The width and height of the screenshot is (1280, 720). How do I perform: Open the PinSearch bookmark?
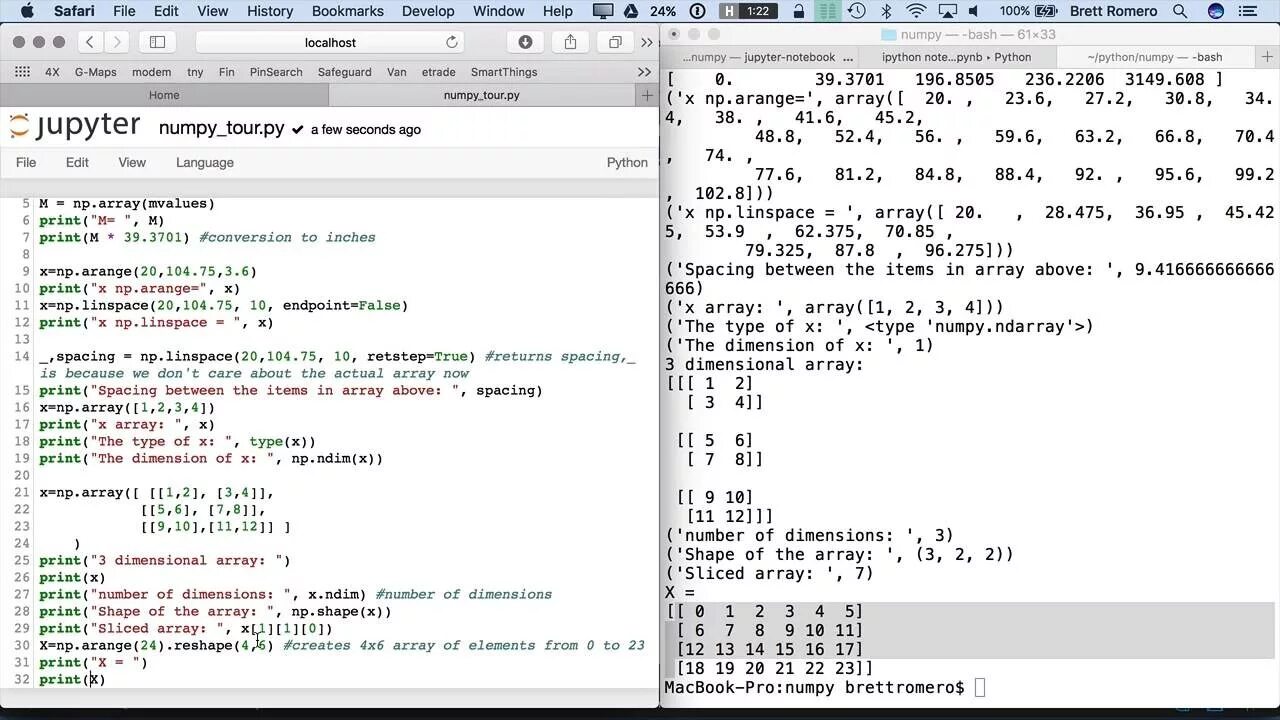(x=276, y=72)
